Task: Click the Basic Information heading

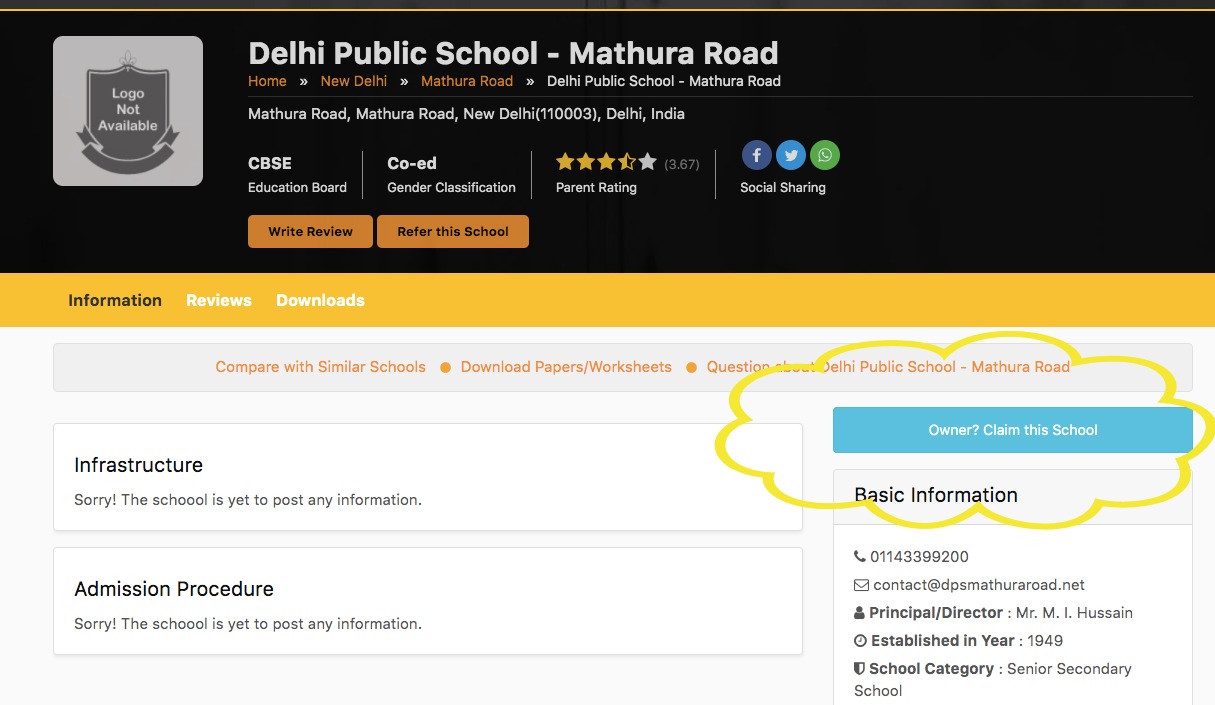Action: (936, 495)
